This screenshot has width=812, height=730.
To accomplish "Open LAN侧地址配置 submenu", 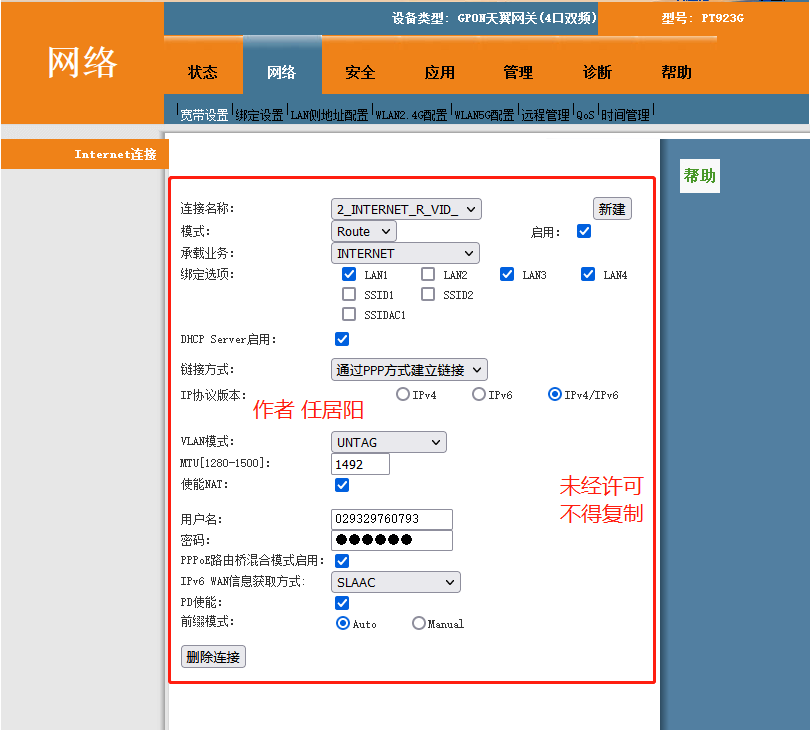I will click(x=329, y=115).
